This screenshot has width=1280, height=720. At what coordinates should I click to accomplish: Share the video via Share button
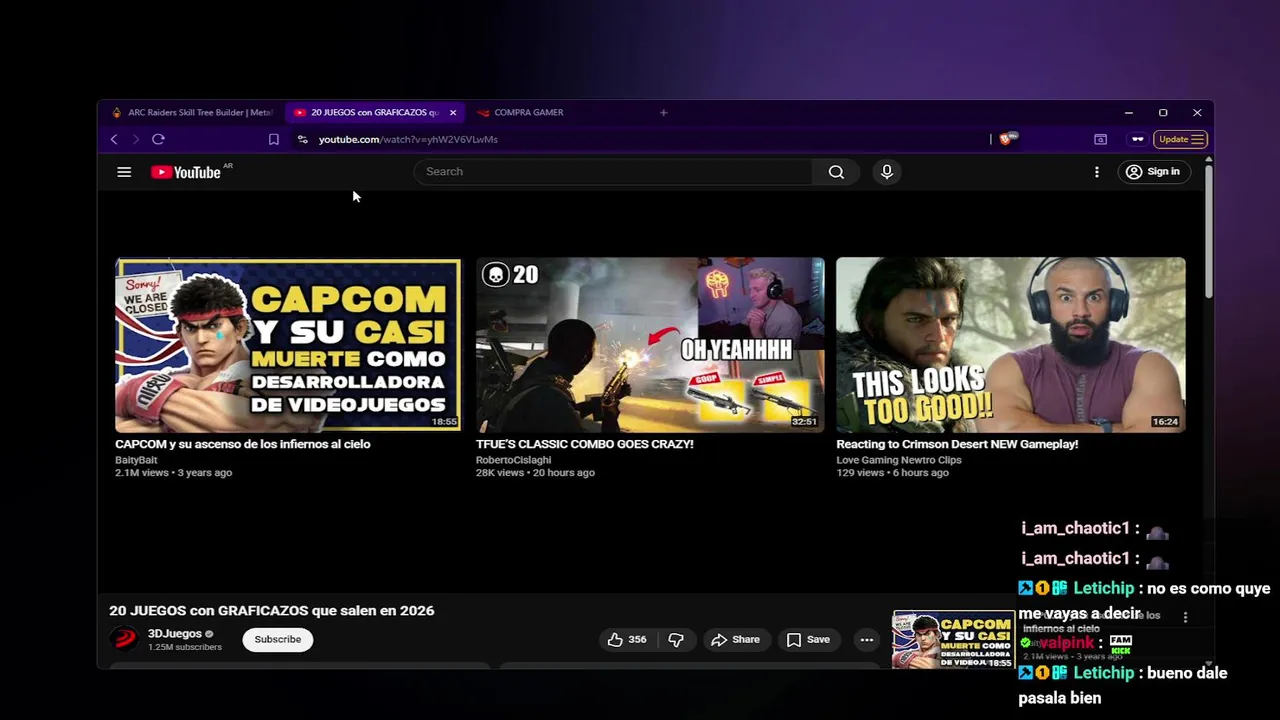735,639
